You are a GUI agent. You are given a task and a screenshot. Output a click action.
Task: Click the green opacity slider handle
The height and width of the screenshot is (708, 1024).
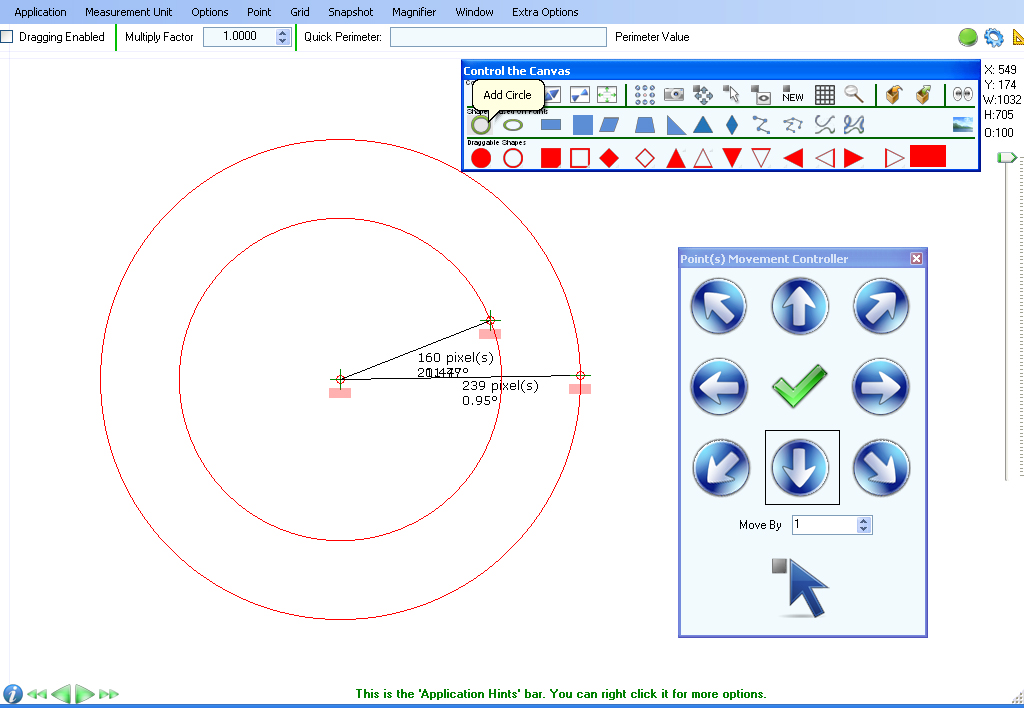tap(1007, 157)
